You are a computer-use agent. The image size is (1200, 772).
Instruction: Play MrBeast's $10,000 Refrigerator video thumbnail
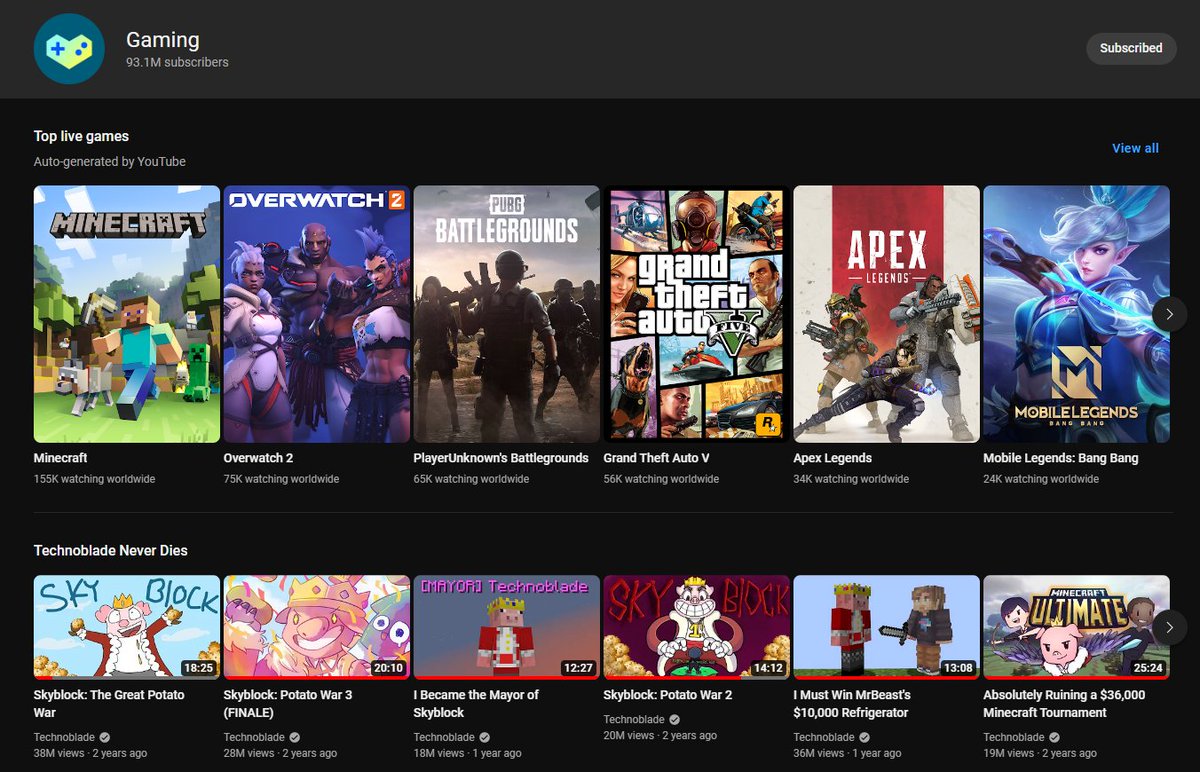click(887, 627)
